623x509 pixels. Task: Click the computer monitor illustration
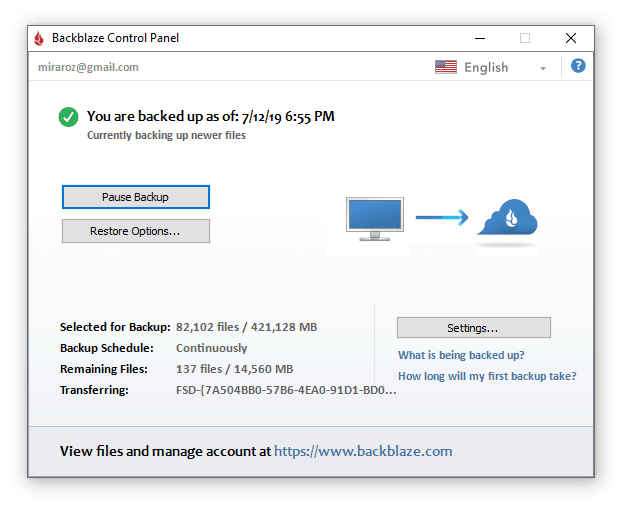click(x=375, y=219)
